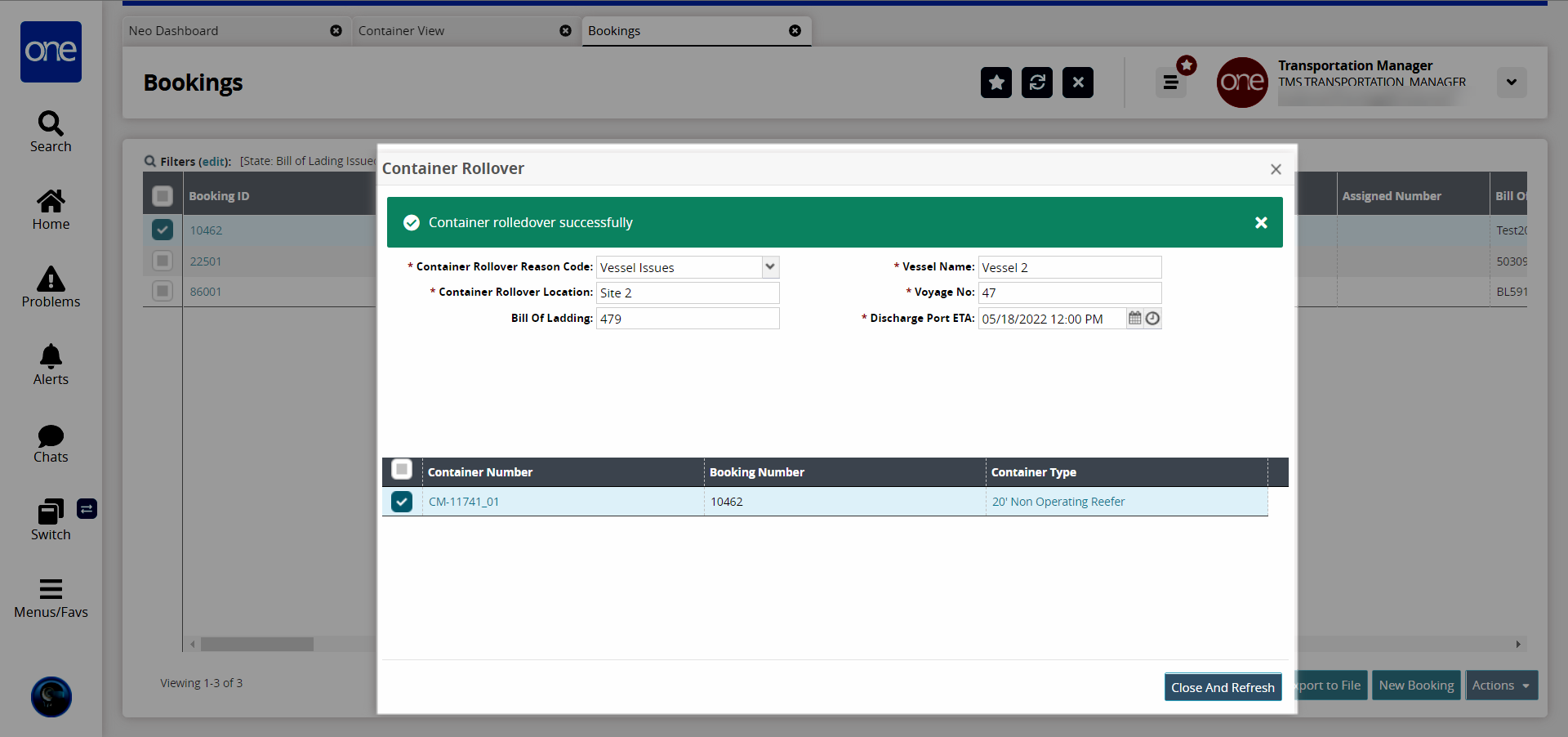The height and width of the screenshot is (737, 1568).
Task: Expand the Container Rollover Reason Code dropdown
Action: 769,267
